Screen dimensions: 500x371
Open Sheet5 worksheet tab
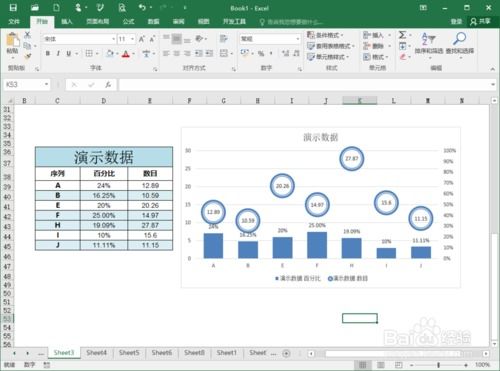click(x=129, y=353)
